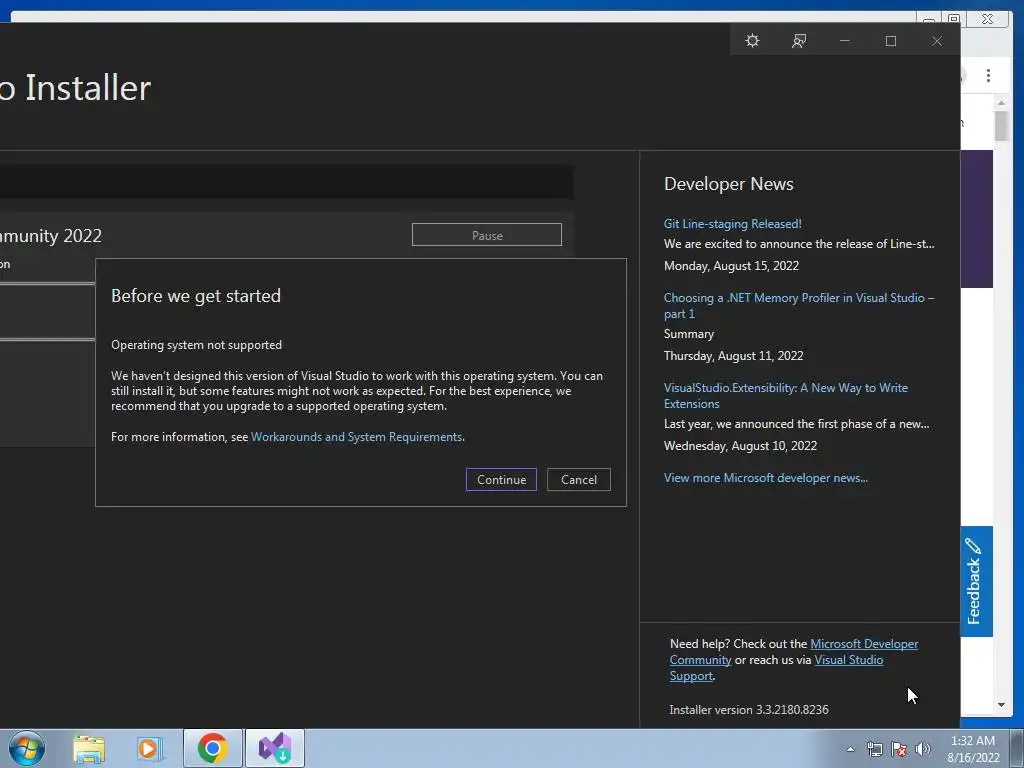Pause the Community 2022 installation
This screenshot has height=768, width=1024.
487,235
